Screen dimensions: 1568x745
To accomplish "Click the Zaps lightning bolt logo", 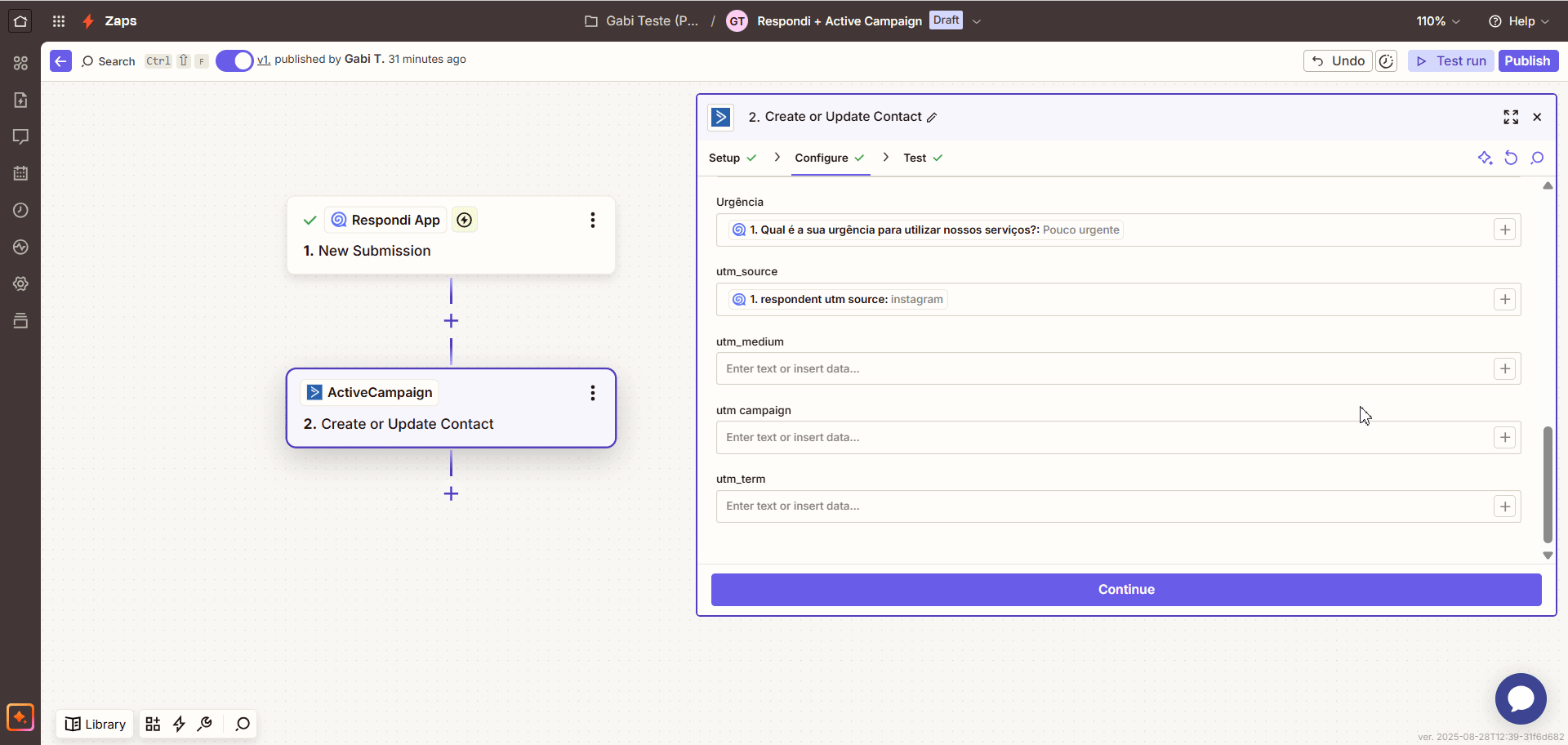I will 88,21.
